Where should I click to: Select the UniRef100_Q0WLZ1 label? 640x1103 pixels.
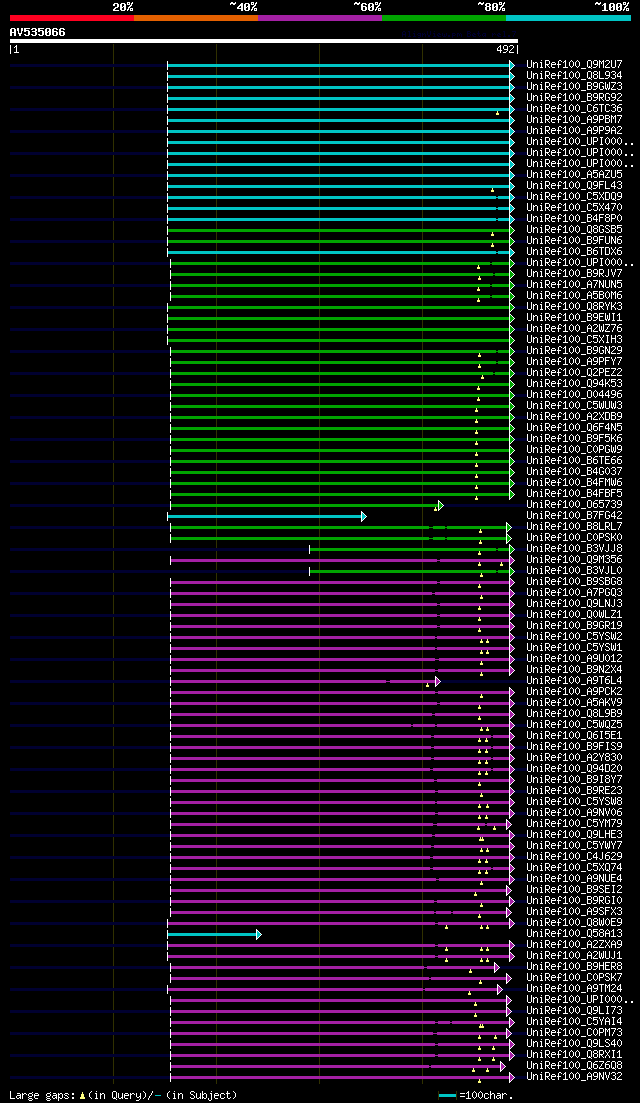(574, 615)
